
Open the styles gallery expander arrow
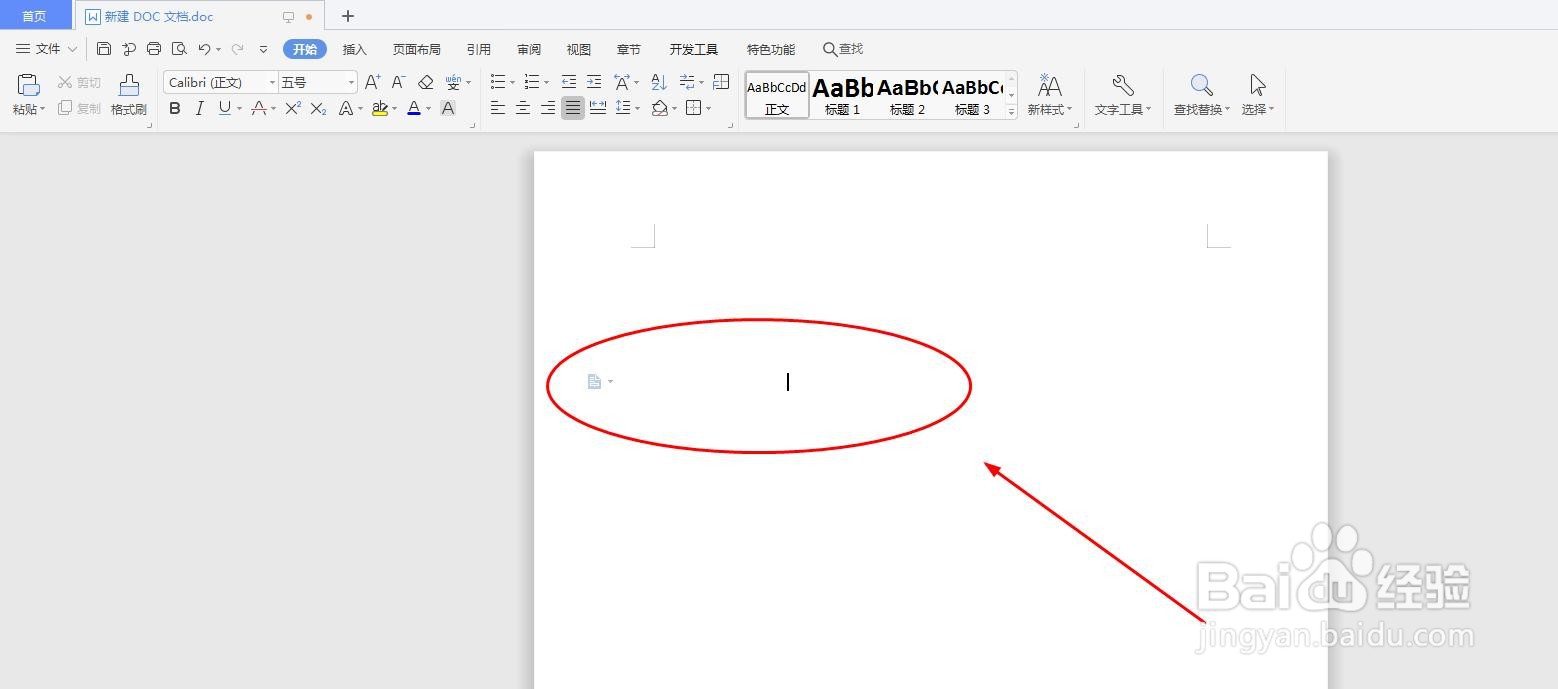pos(1010,109)
